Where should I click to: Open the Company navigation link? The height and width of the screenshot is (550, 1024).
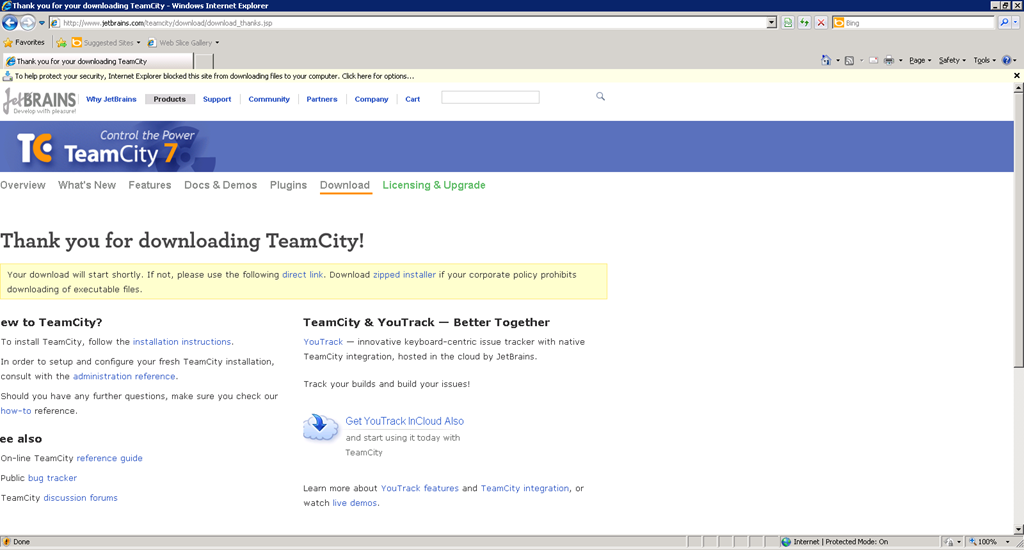[x=372, y=99]
